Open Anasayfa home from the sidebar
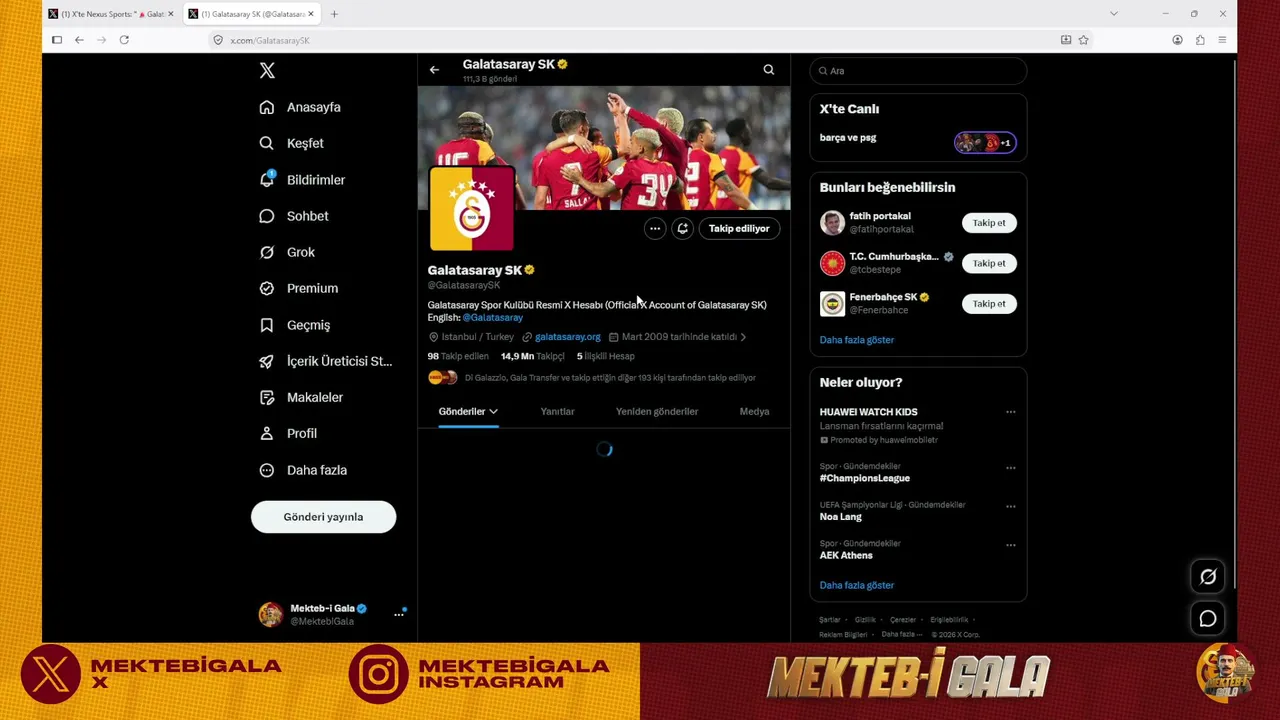 tap(300, 107)
